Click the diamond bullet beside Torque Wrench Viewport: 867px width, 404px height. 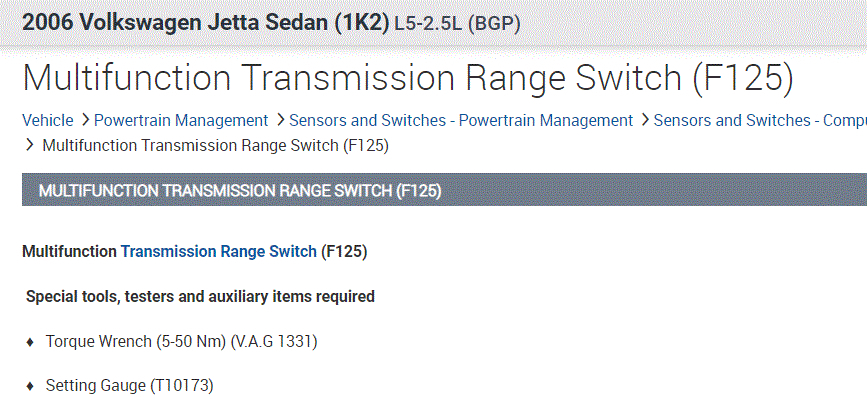click(31, 342)
